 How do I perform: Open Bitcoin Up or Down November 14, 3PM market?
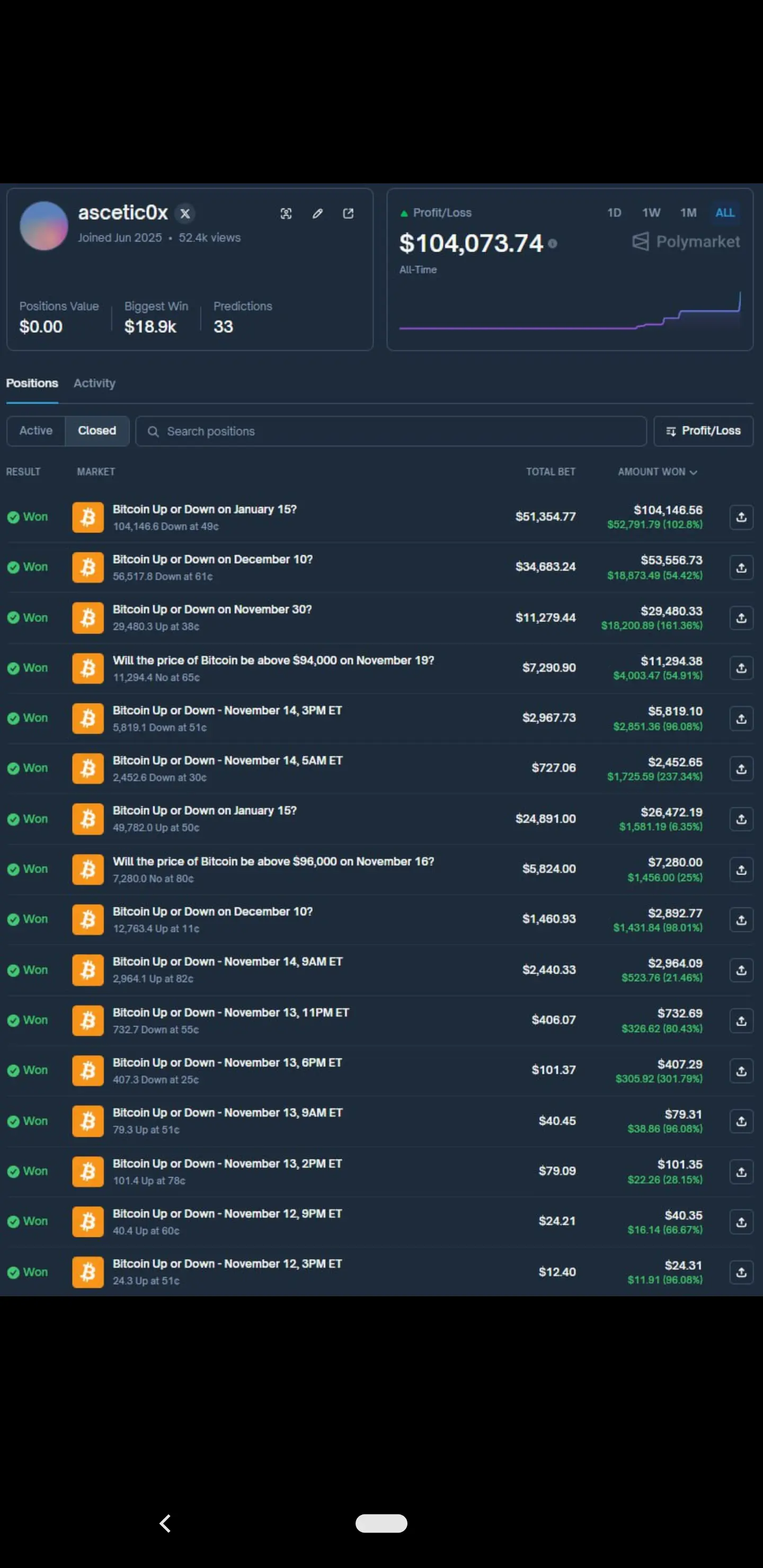pyautogui.click(x=227, y=710)
